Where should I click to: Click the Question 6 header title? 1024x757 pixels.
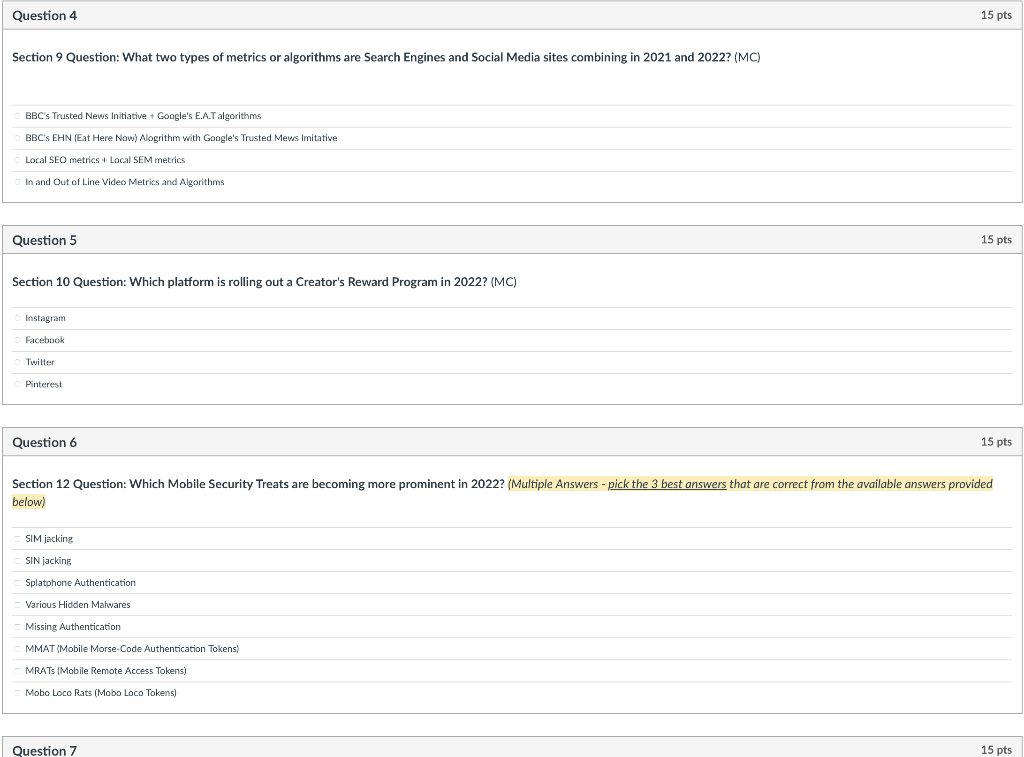point(44,443)
